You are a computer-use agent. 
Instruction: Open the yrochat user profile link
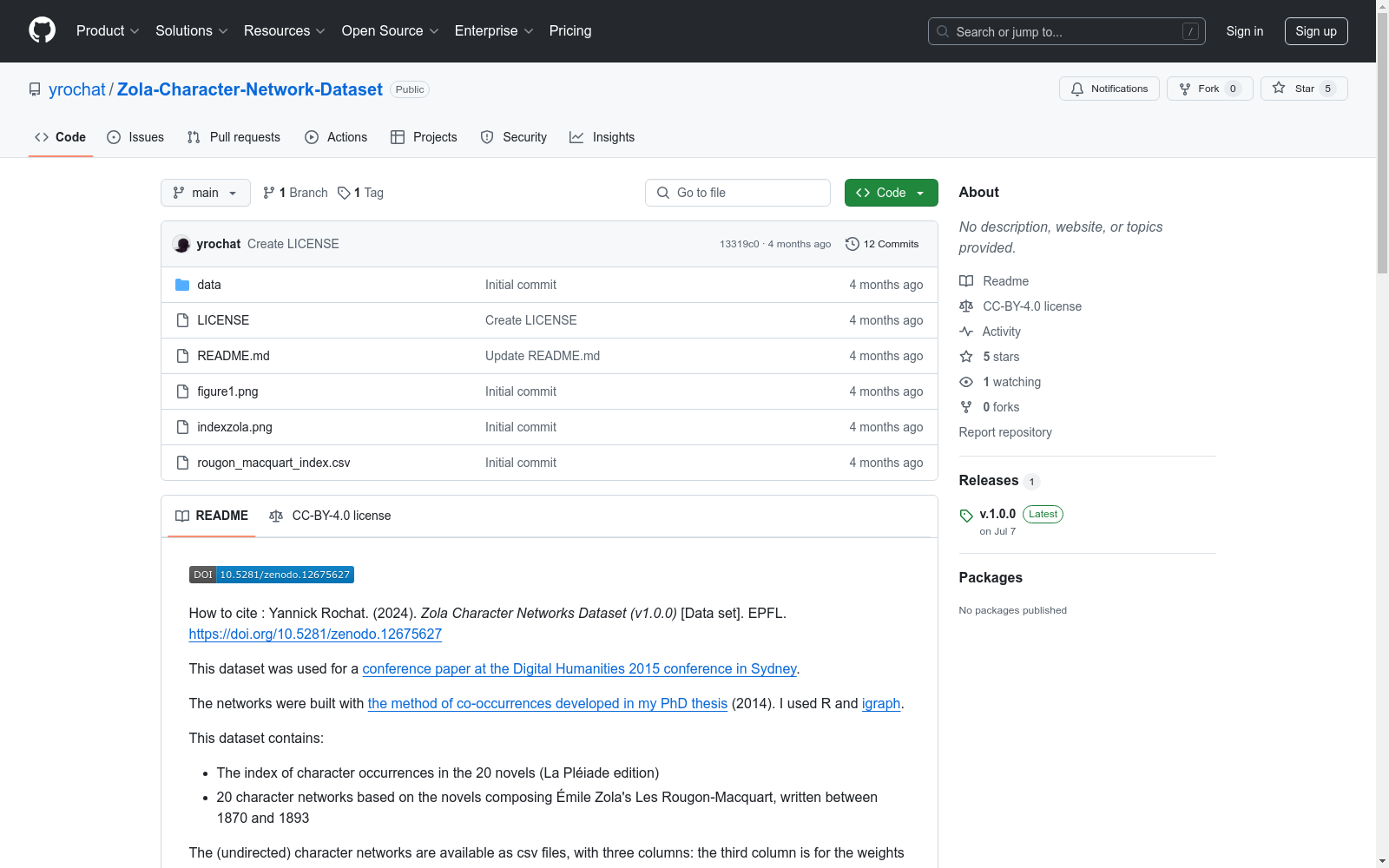tap(77, 89)
